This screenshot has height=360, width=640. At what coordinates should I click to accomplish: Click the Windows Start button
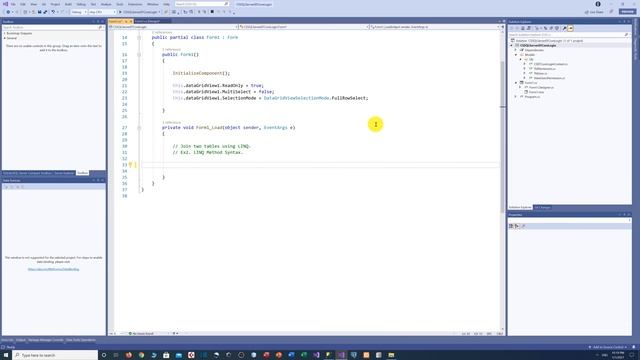[6, 355]
